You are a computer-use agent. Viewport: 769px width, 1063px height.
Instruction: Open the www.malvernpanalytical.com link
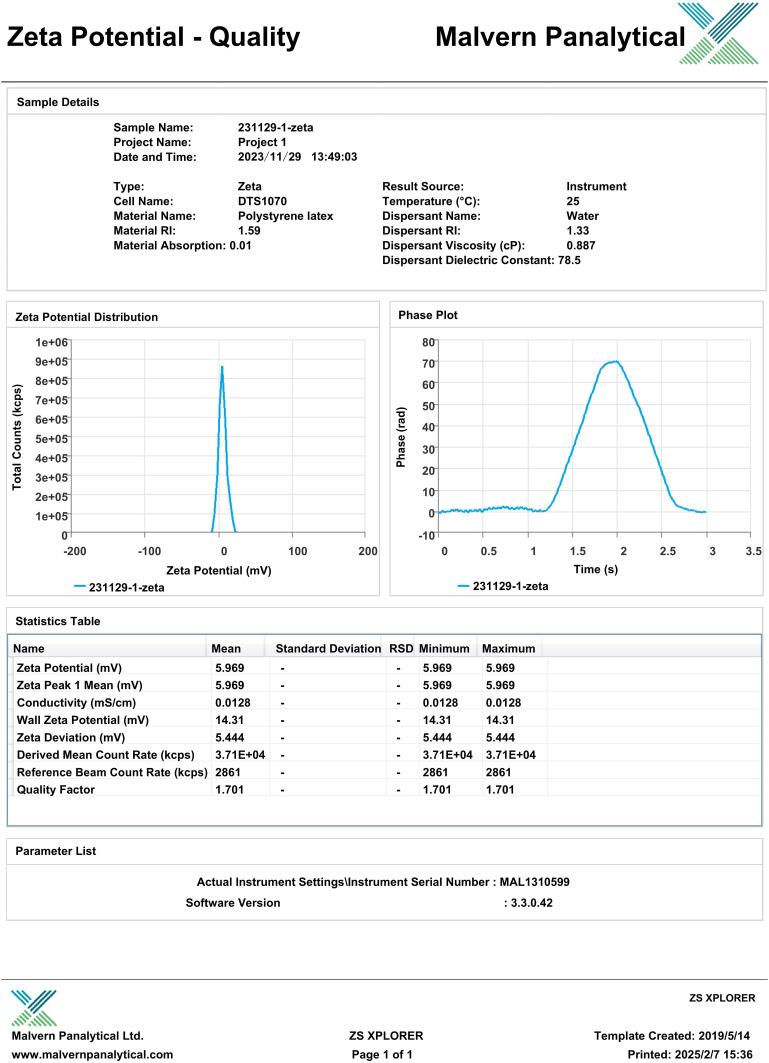(91, 1054)
